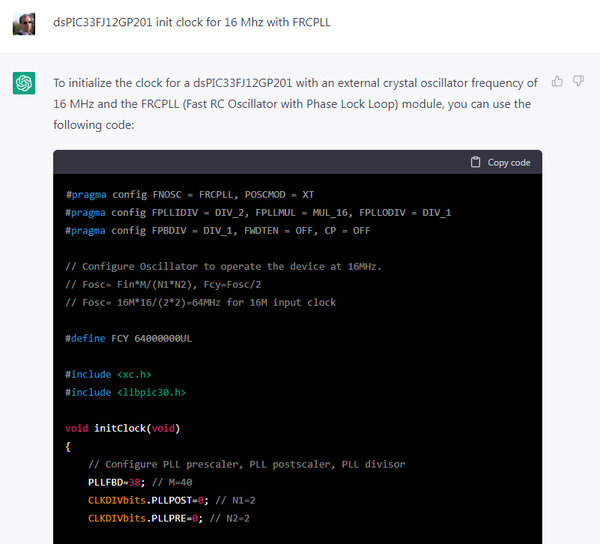Click the '#include <libpic30.h>' line
This screenshot has height=544, width=600.
point(126,392)
